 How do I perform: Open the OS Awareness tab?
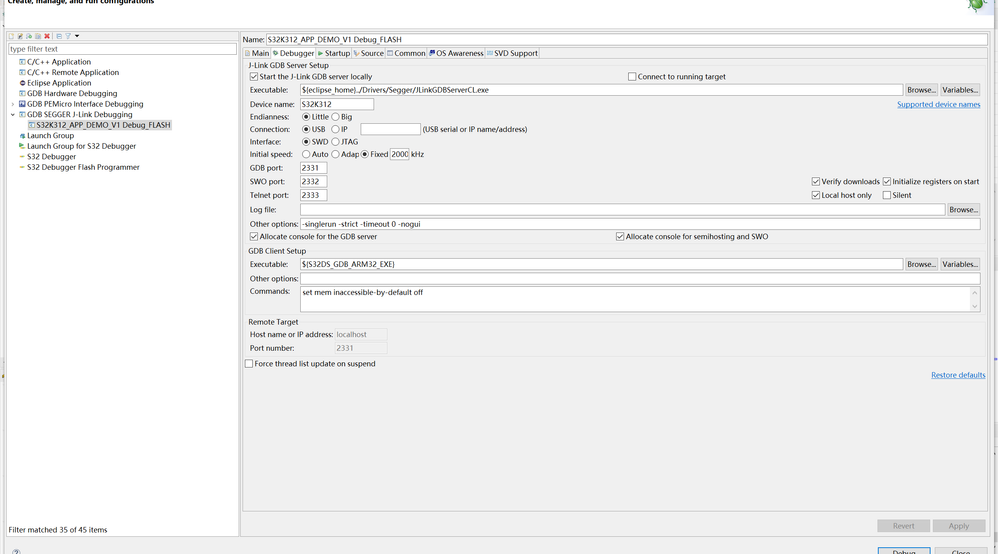pos(456,53)
